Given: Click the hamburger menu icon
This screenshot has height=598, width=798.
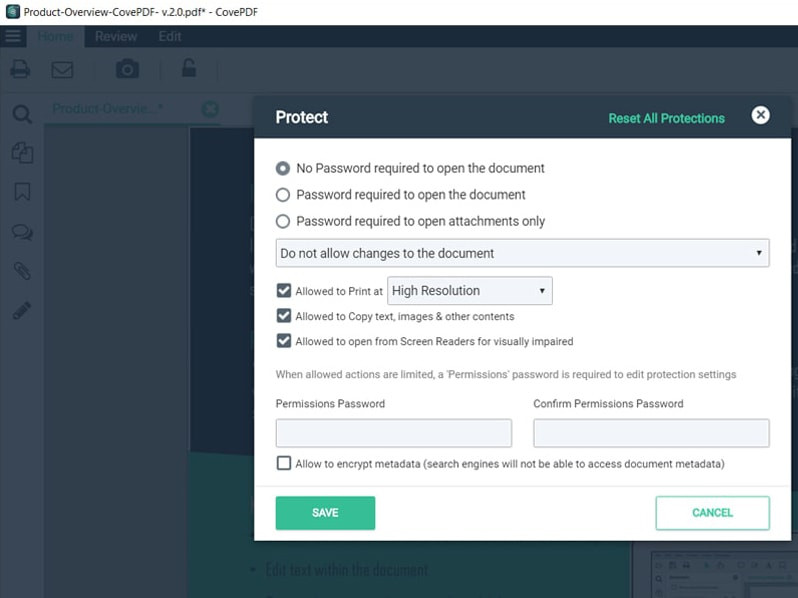Looking at the screenshot, I should point(13,37).
